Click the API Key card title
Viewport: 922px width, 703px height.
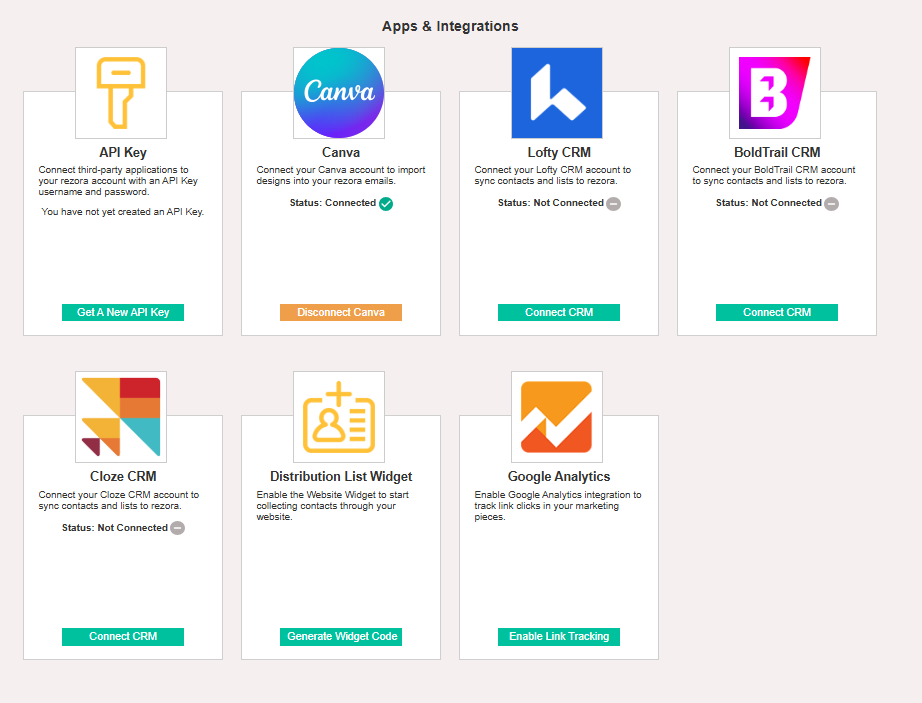[x=123, y=152]
